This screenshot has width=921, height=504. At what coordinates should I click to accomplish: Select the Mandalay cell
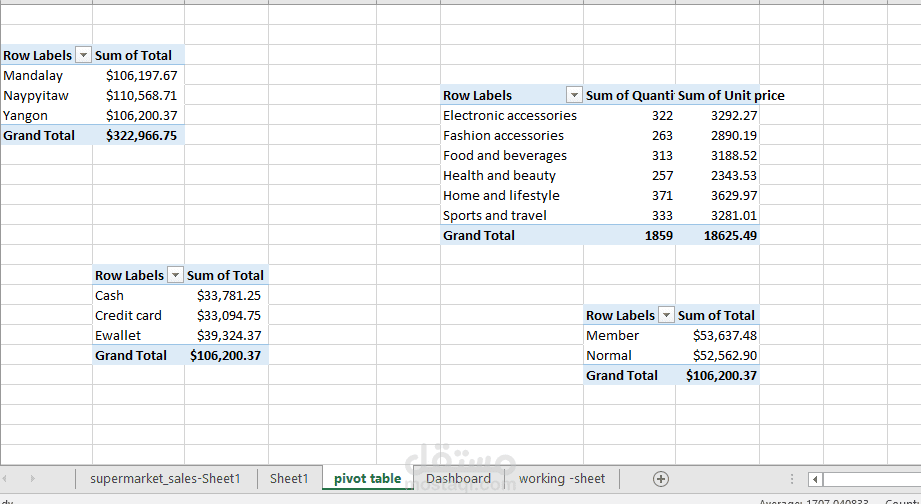coord(46,75)
